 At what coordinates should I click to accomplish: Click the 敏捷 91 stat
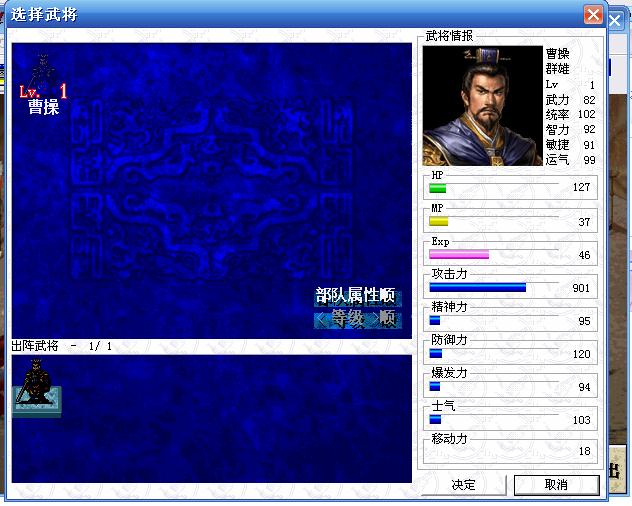[x=570, y=145]
